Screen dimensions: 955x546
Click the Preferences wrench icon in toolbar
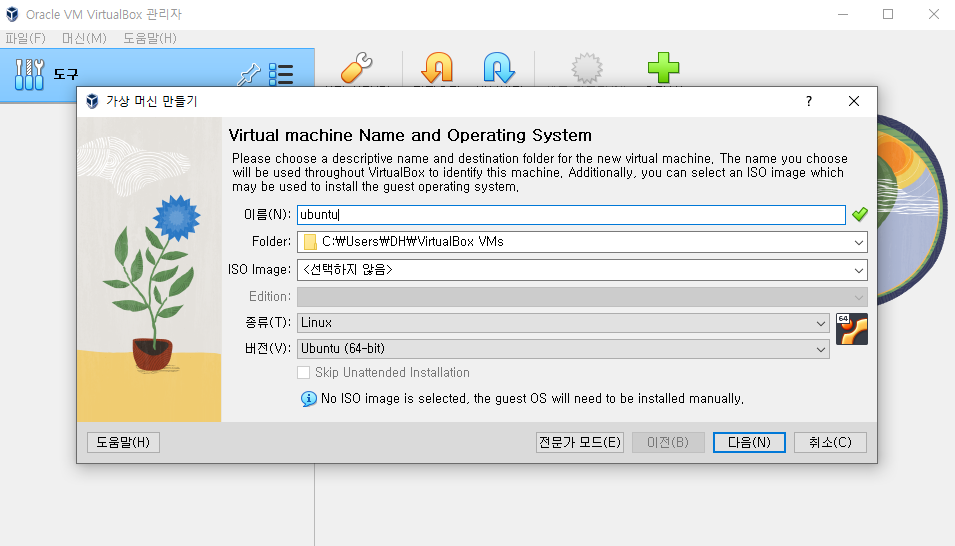point(357,68)
